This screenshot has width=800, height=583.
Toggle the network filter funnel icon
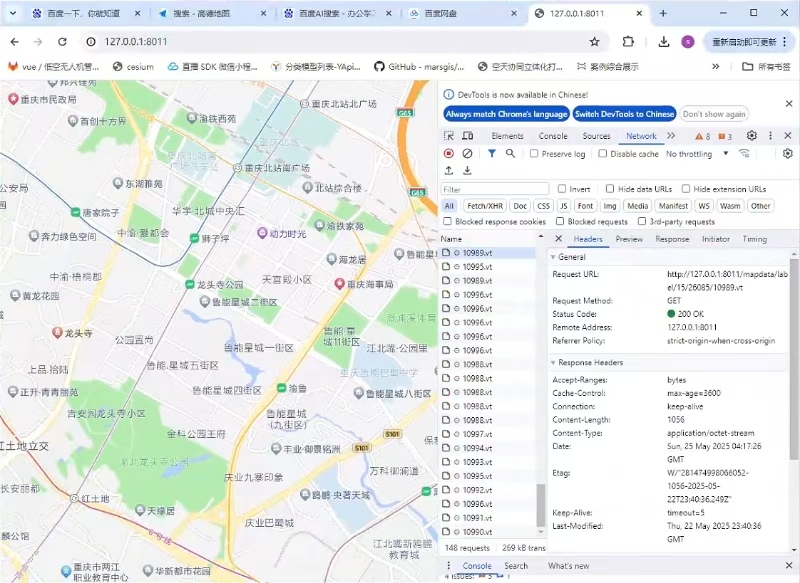(x=491, y=154)
